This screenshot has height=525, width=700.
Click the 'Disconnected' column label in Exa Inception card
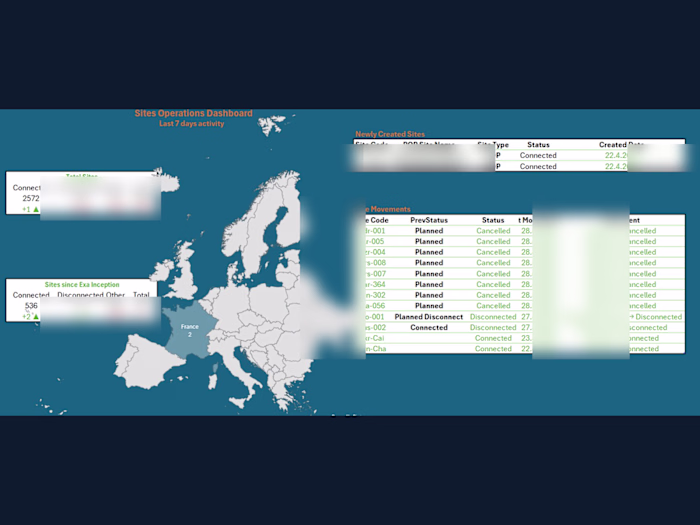tap(80, 295)
